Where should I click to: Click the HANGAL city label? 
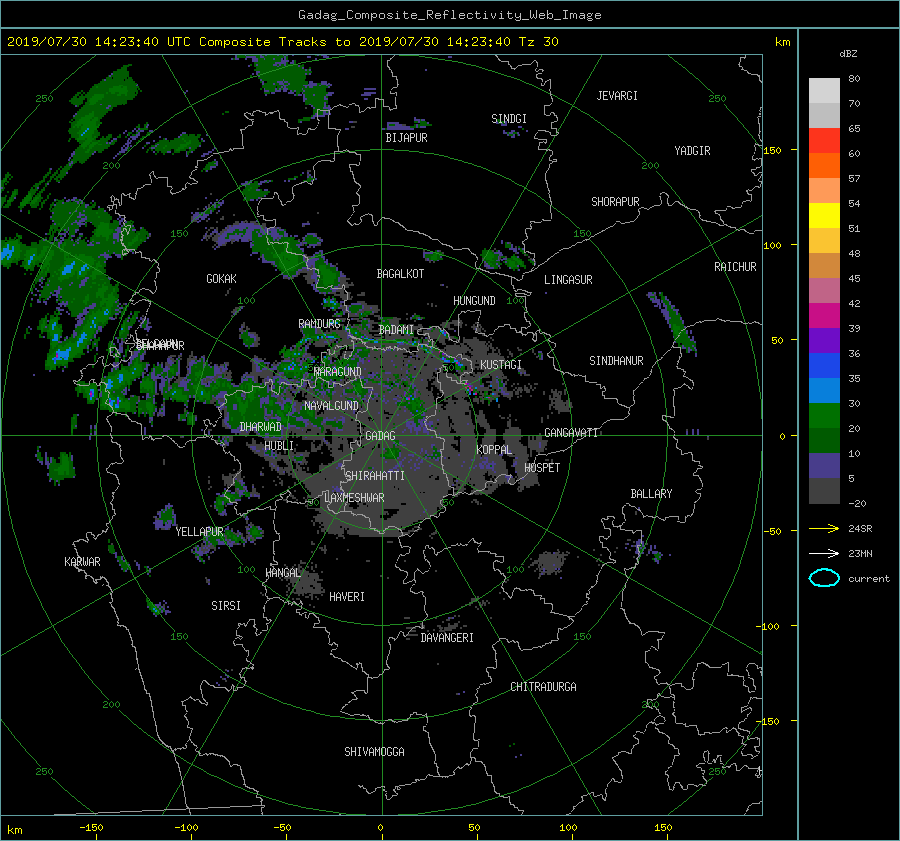click(x=282, y=573)
